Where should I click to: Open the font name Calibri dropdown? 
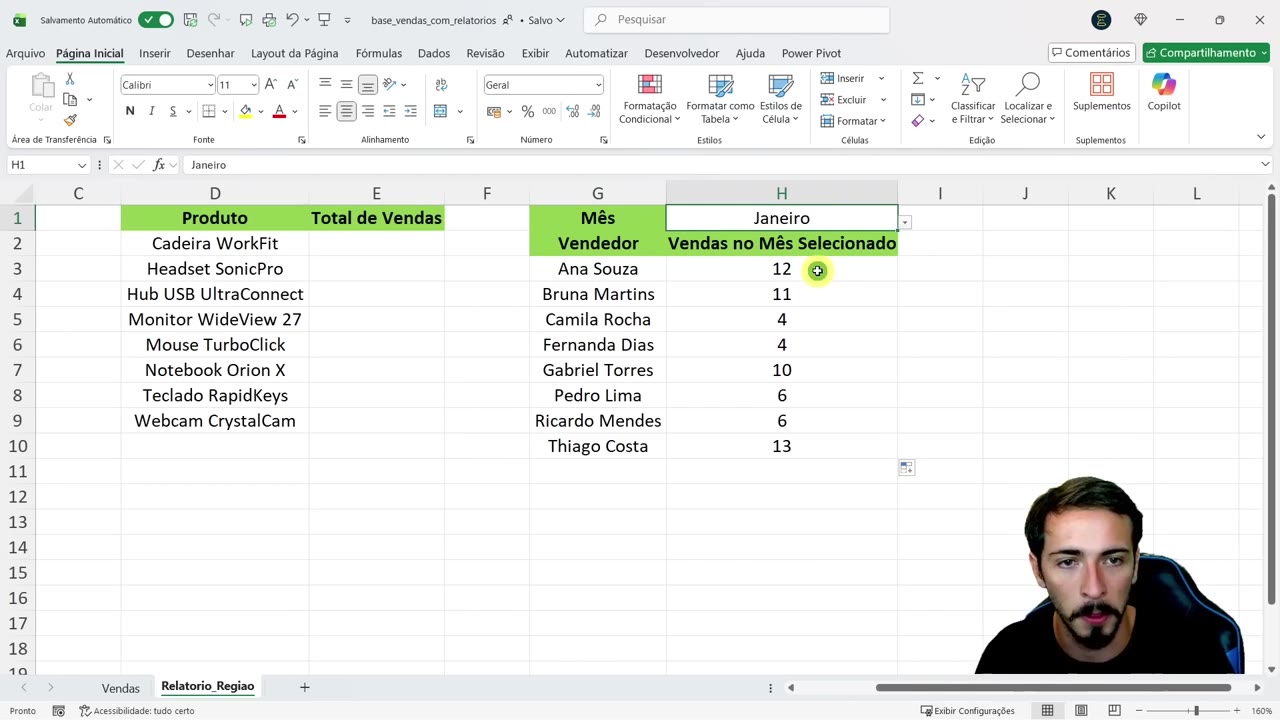210,85
